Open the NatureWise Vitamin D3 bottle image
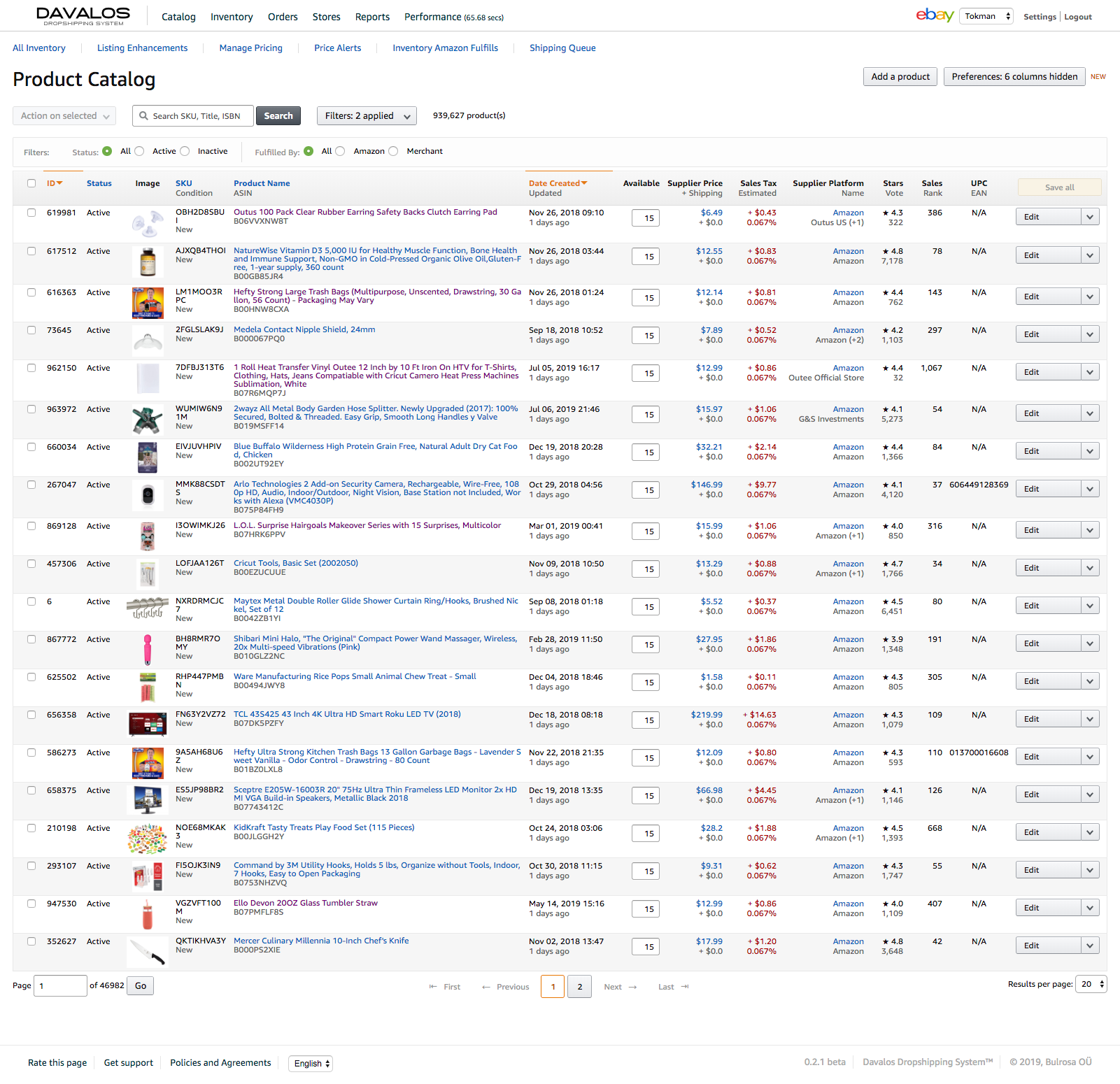This screenshot has width=1120, height=1084. point(148,262)
